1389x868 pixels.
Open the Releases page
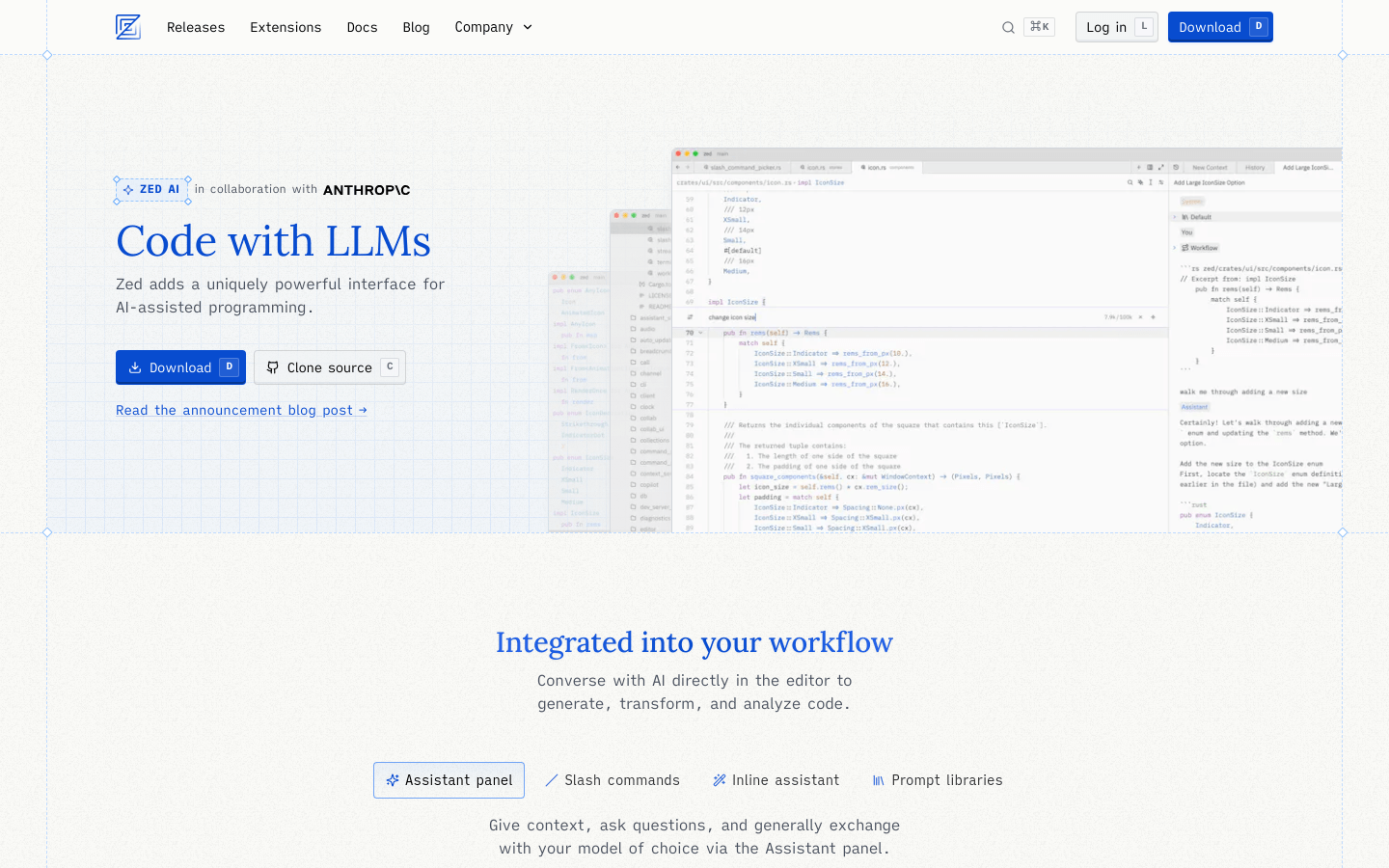196,27
